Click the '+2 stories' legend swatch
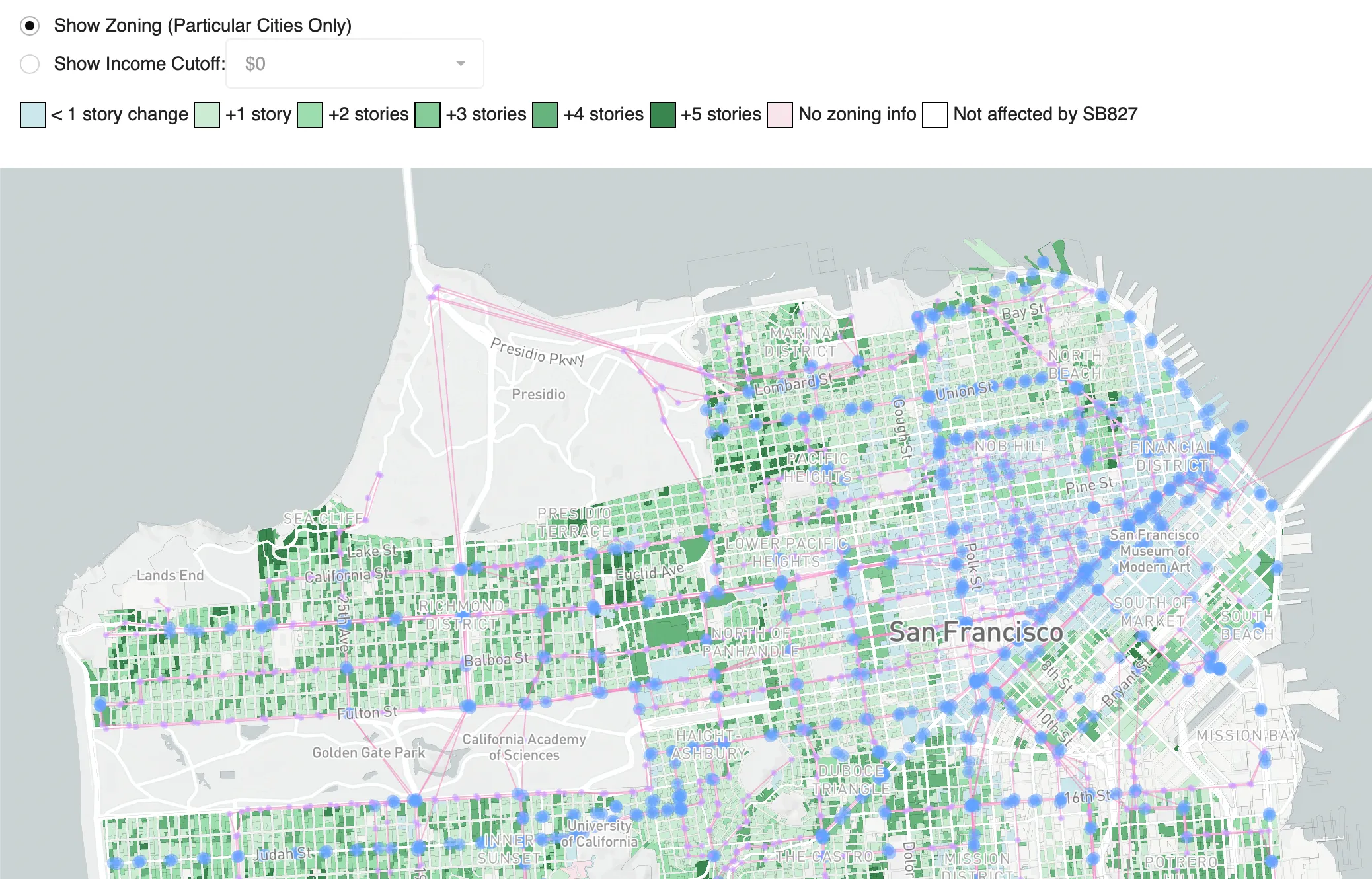The image size is (1372, 879). pos(310,114)
